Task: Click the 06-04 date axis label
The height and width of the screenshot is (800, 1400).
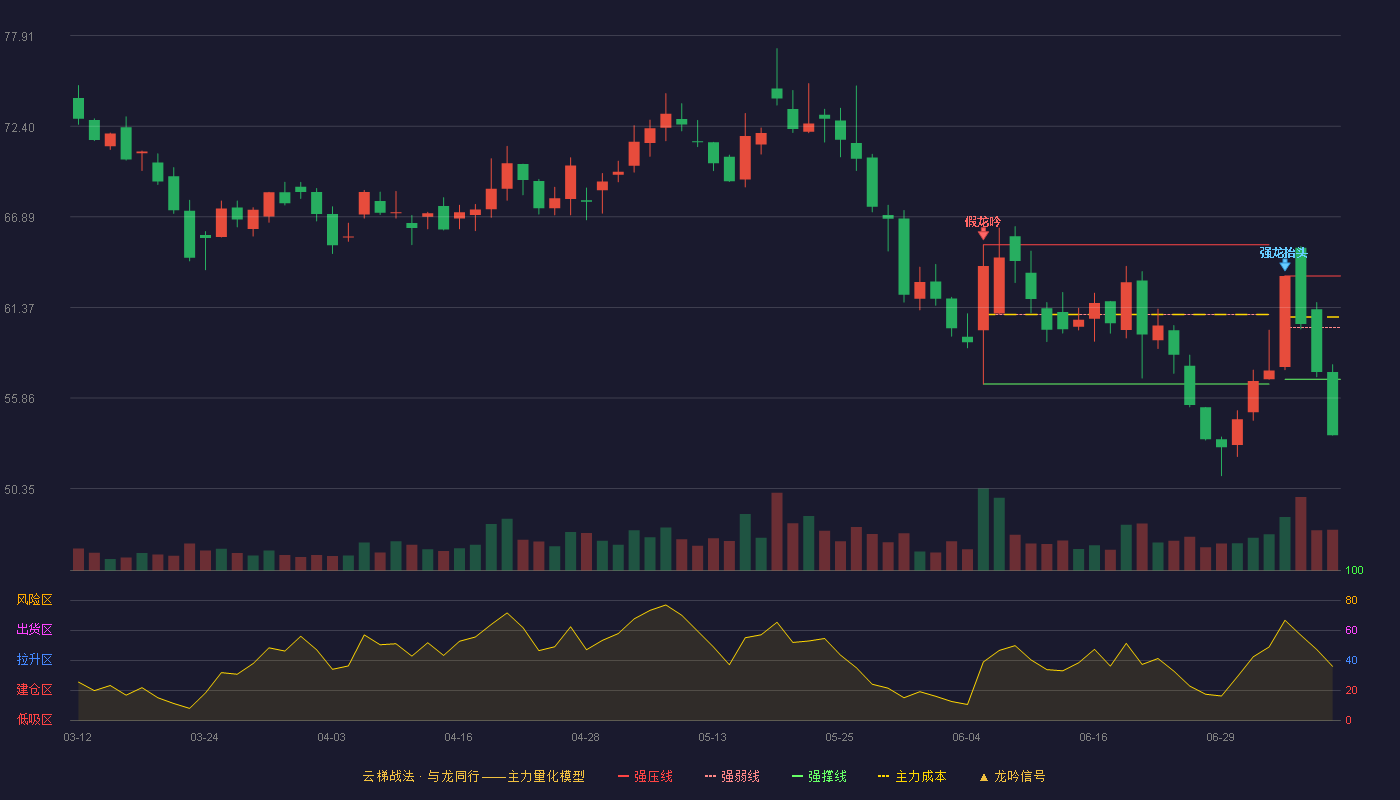Action: 967,738
